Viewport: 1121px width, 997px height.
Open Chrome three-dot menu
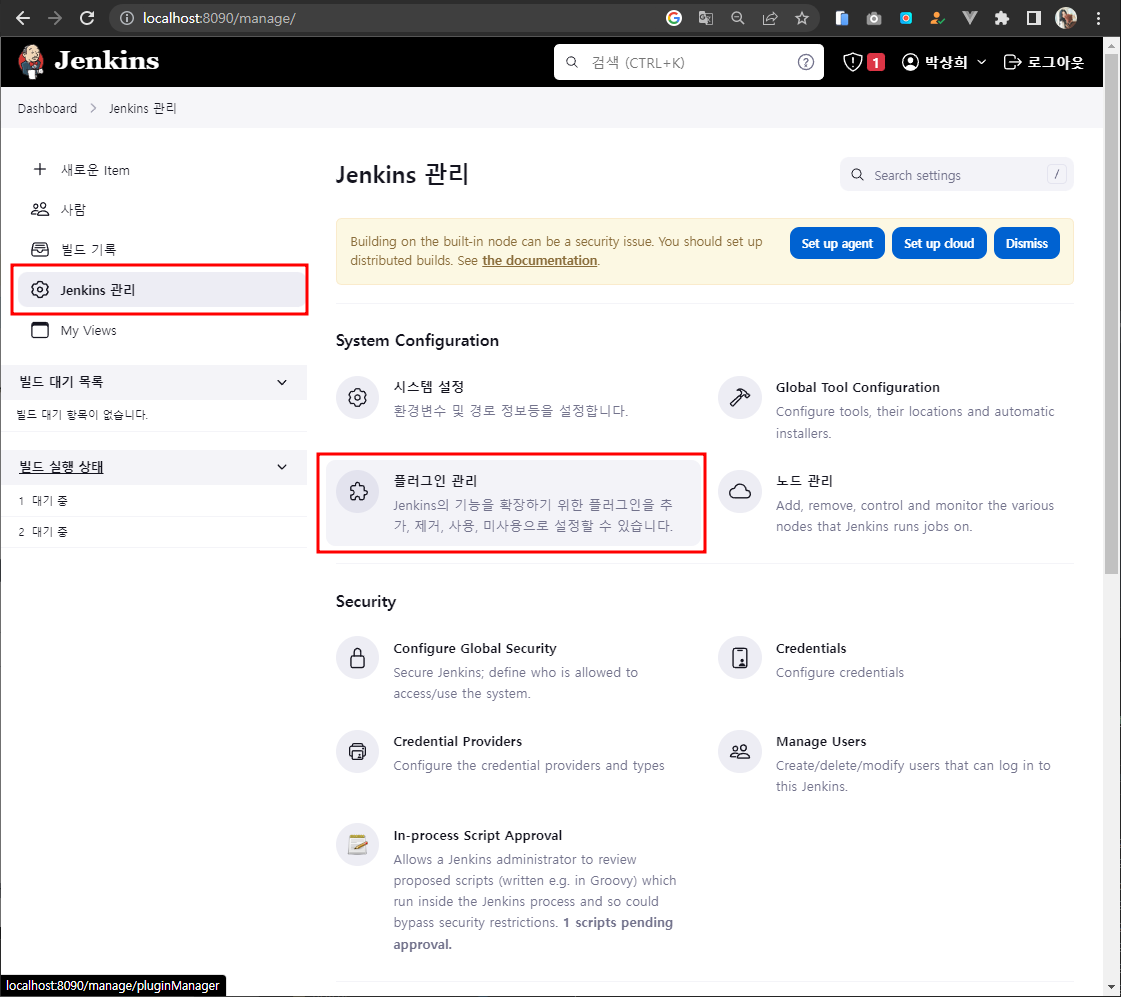point(1099,18)
